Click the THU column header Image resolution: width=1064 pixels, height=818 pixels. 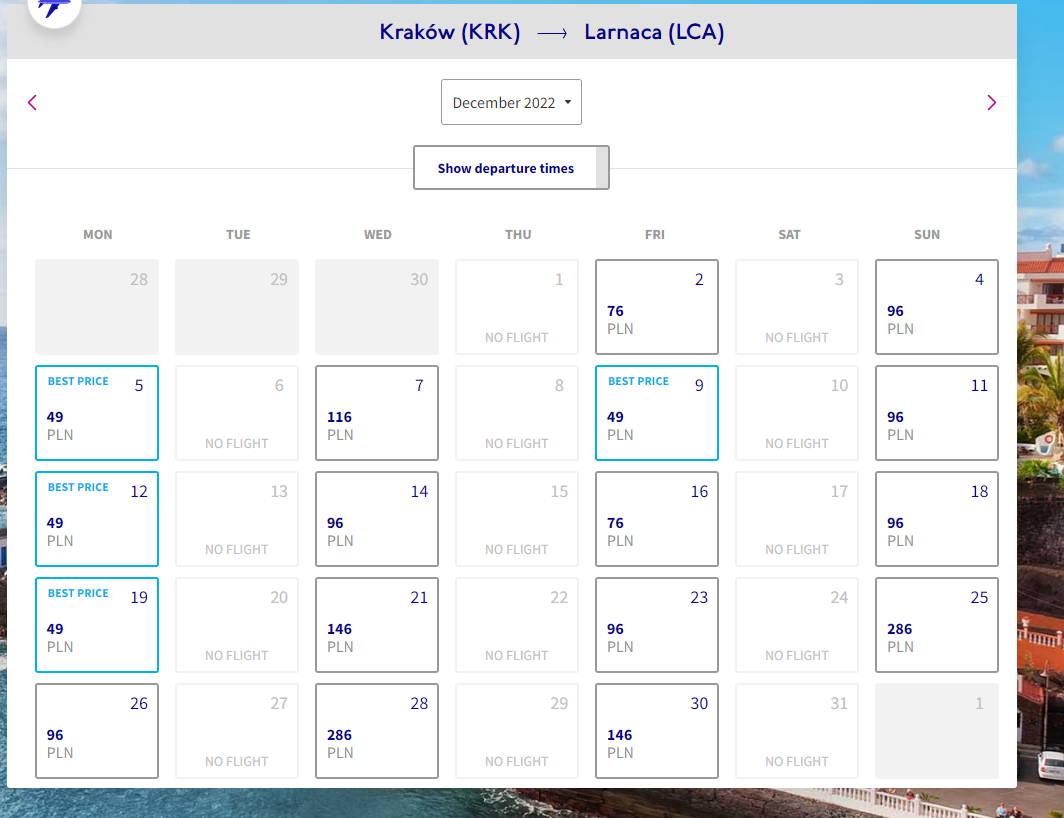(518, 234)
